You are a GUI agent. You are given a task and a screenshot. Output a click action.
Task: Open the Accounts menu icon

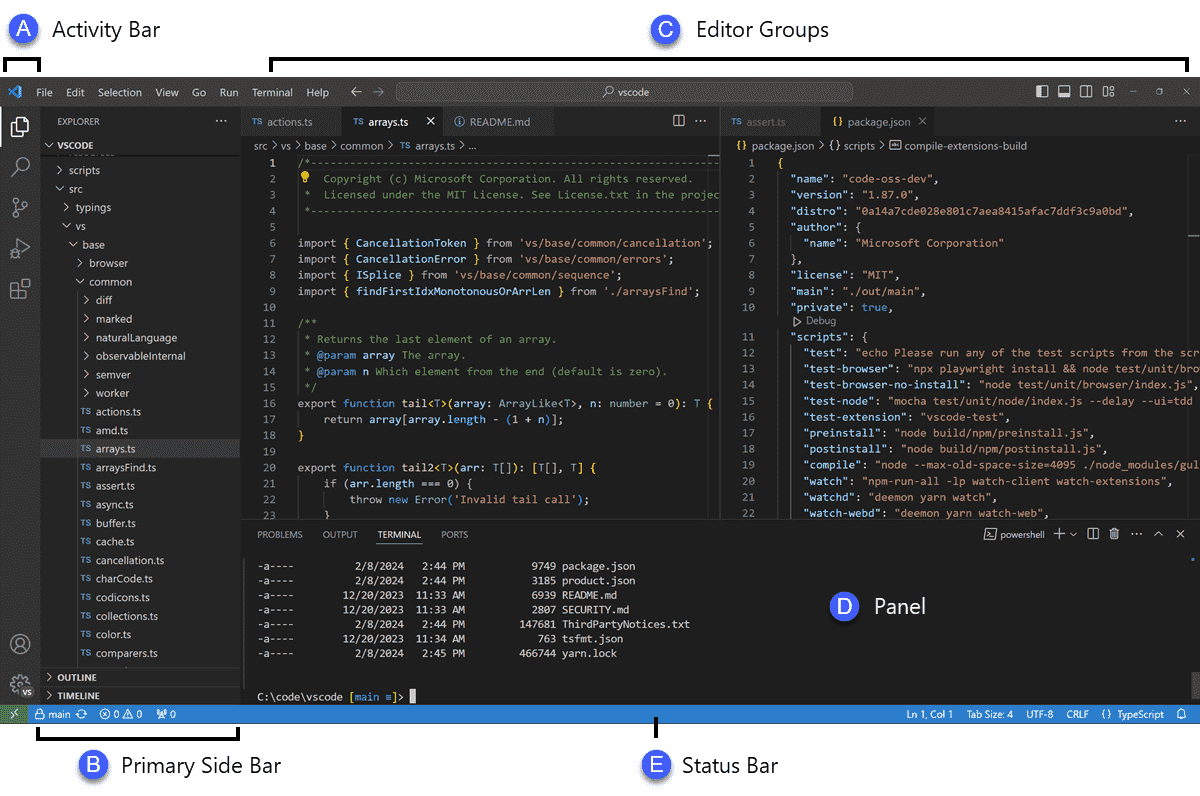19,644
